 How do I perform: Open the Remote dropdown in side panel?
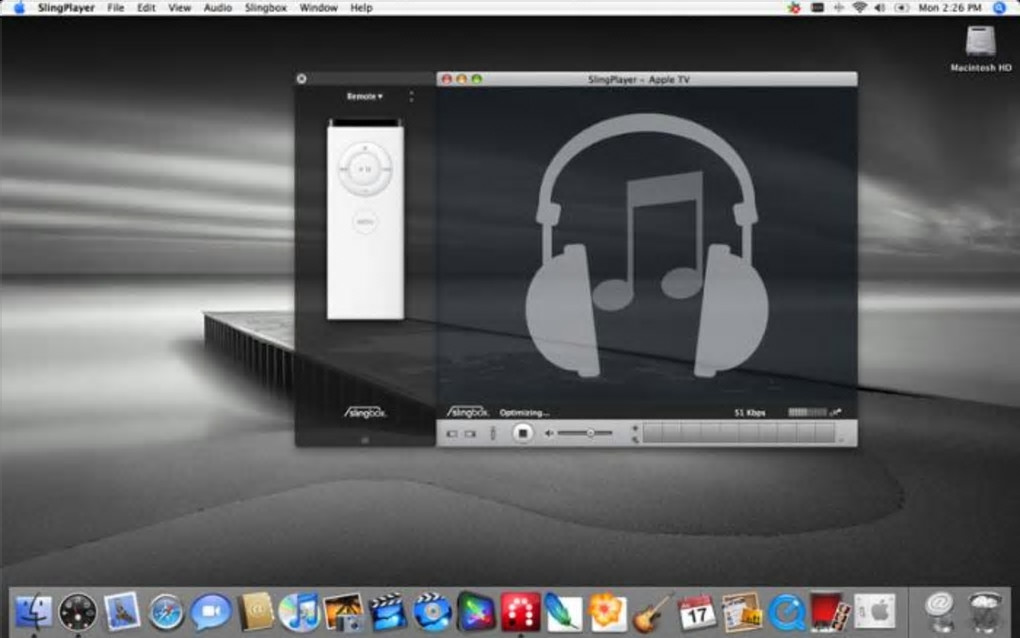point(364,96)
